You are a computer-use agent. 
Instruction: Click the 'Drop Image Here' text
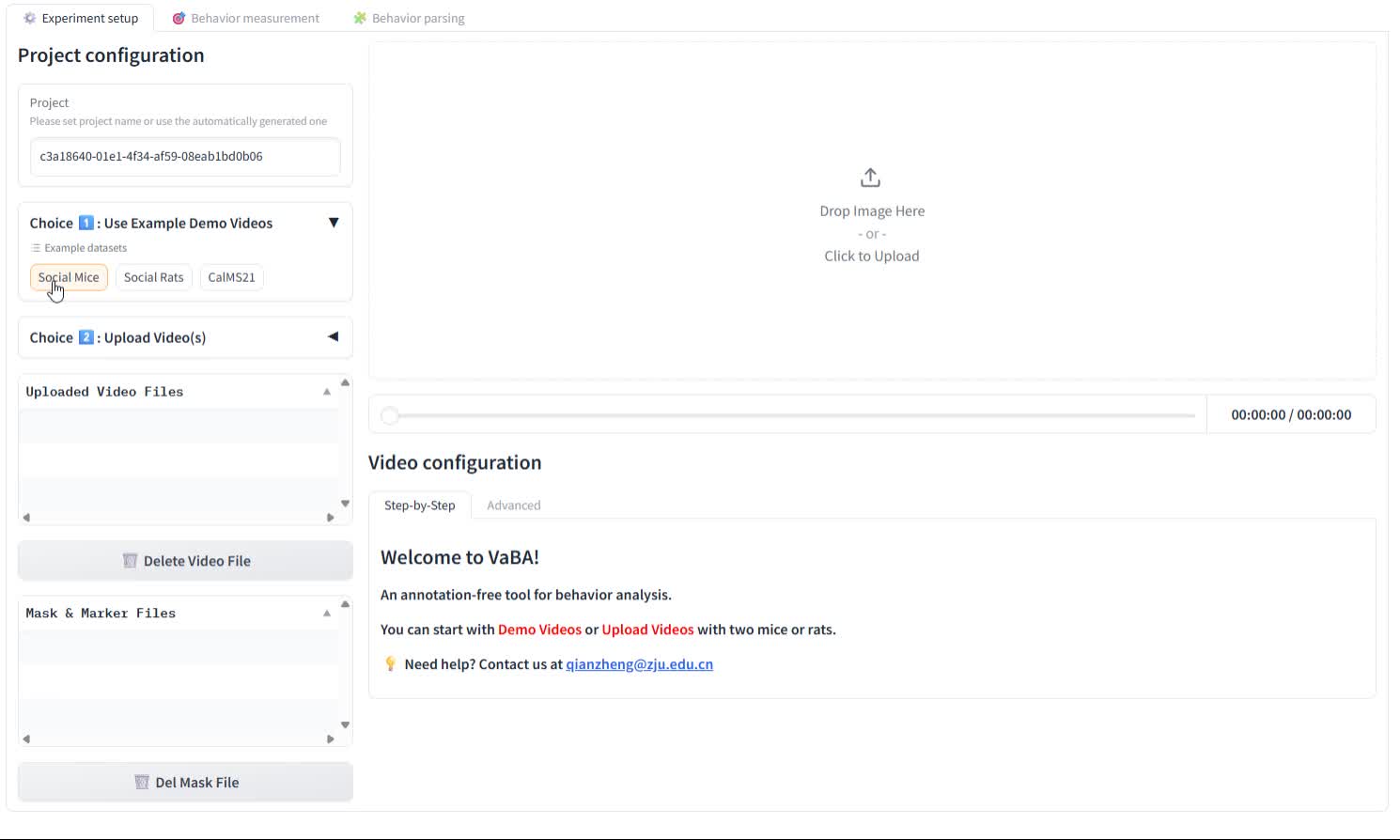pyautogui.click(x=872, y=211)
